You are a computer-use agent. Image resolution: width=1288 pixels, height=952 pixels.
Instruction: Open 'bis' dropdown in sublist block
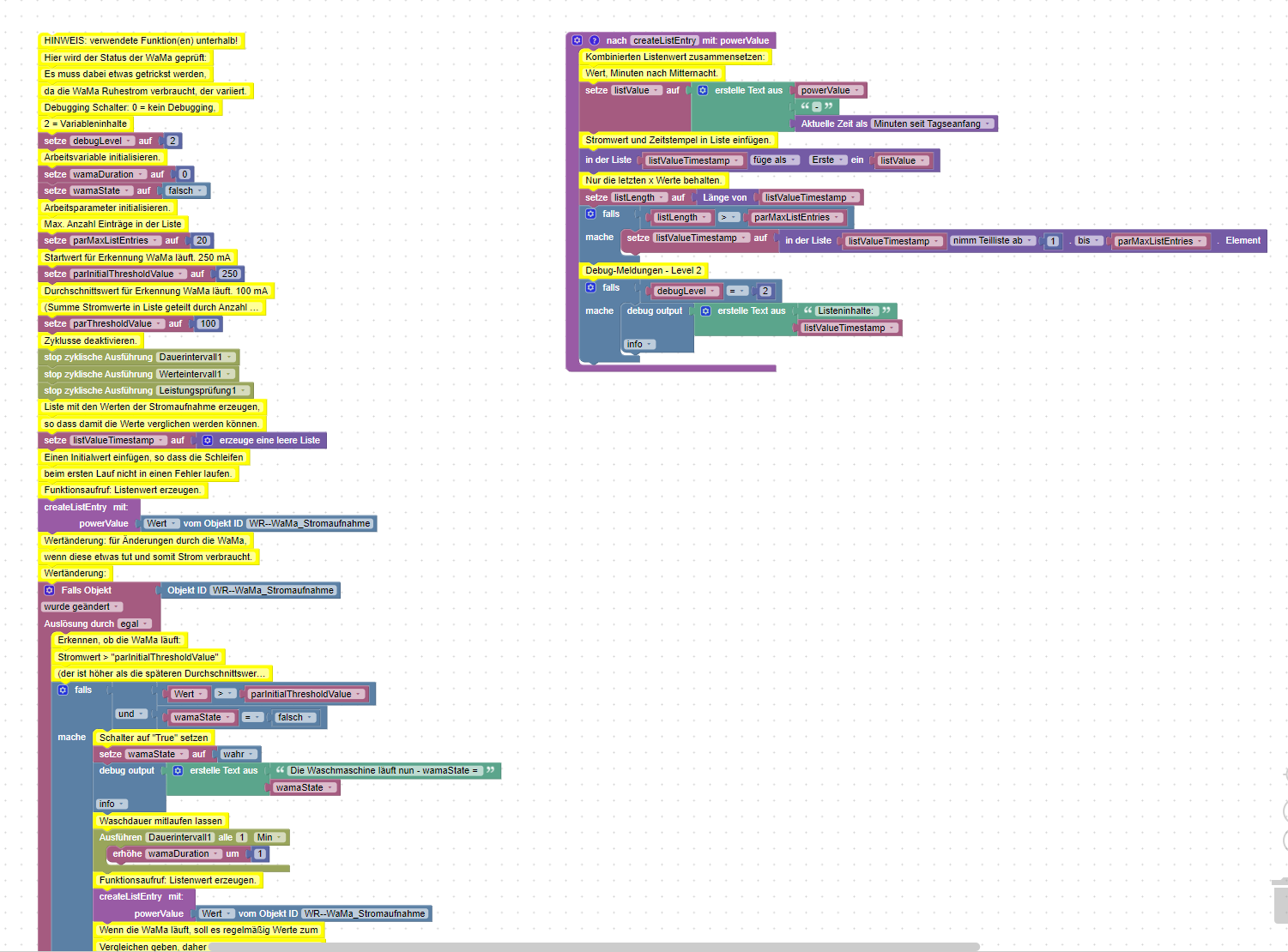(1089, 241)
